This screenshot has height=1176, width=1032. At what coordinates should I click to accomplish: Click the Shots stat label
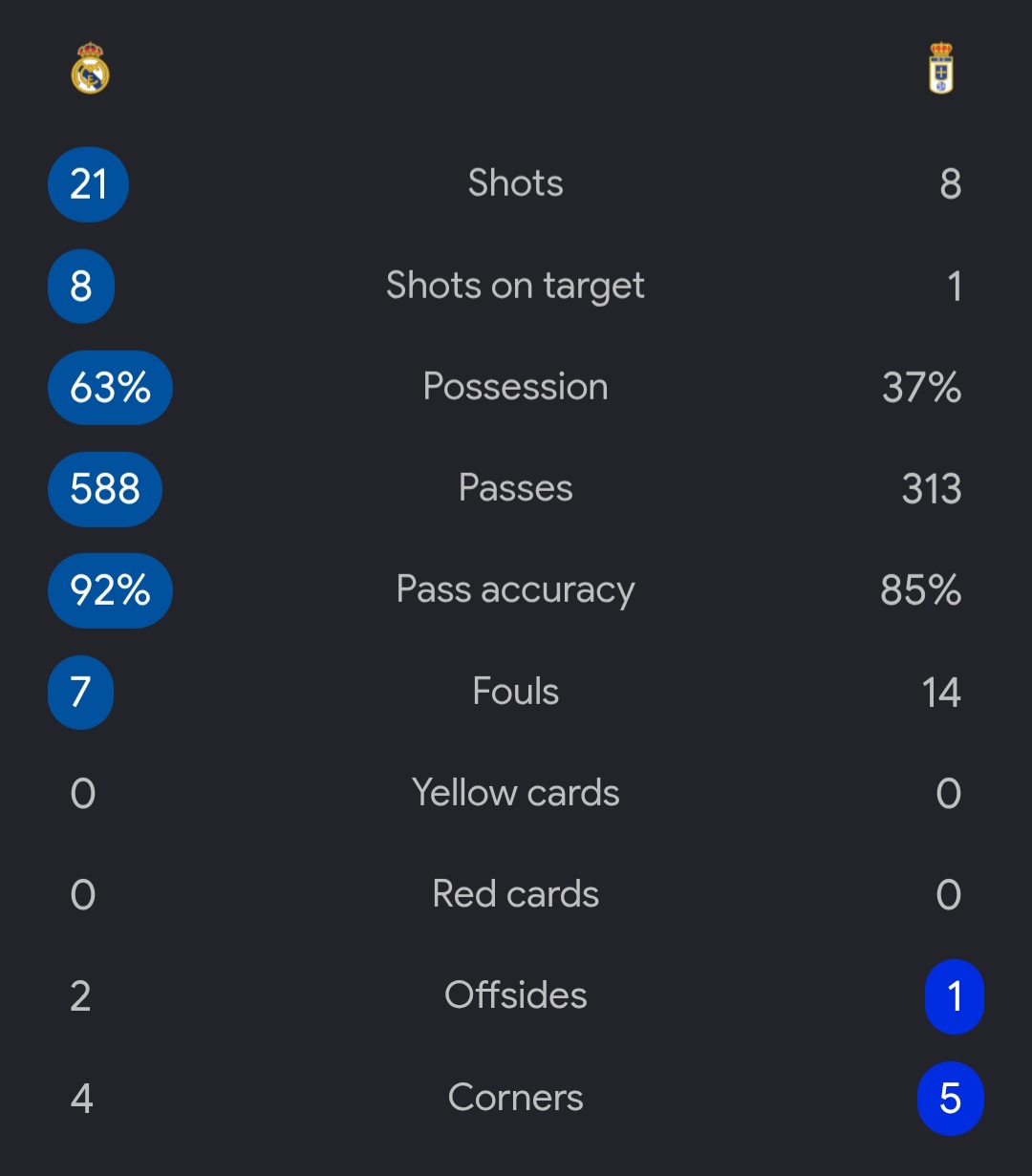coord(516,183)
